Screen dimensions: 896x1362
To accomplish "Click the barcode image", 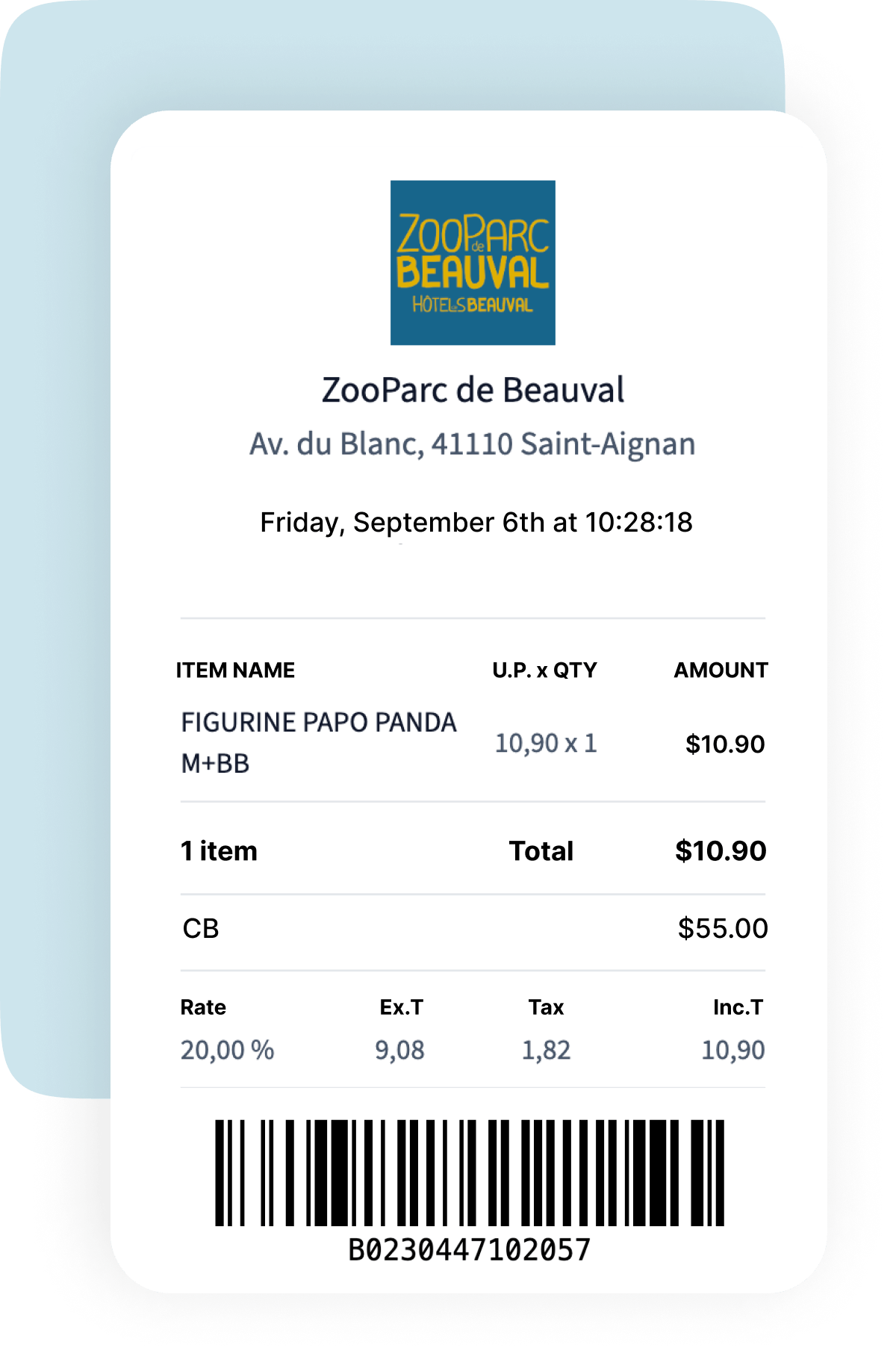I will click(470, 1172).
